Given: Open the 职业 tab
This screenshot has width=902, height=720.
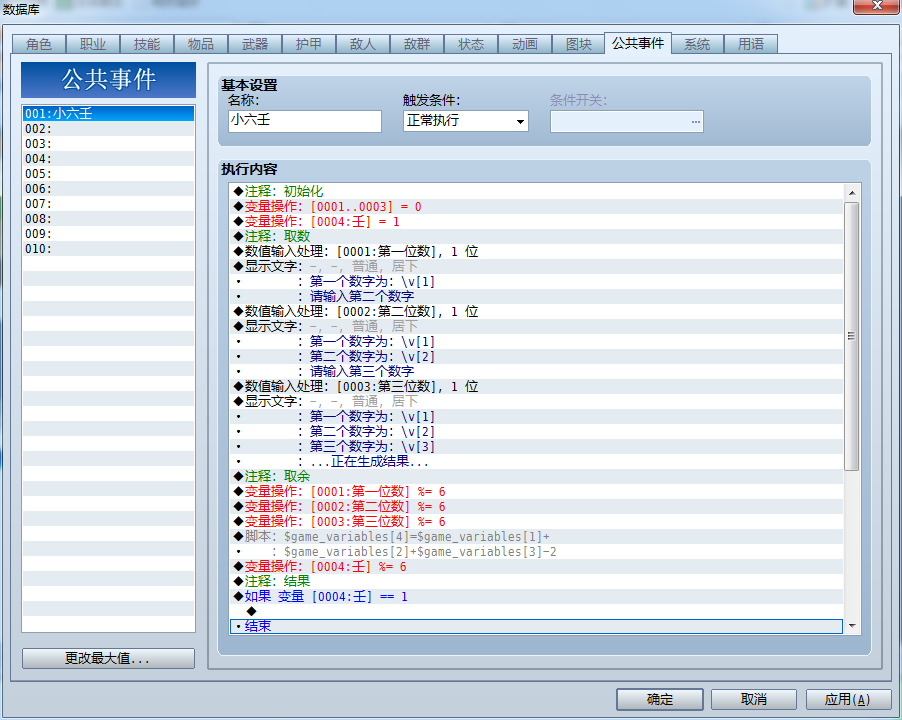Looking at the screenshot, I should pos(93,44).
